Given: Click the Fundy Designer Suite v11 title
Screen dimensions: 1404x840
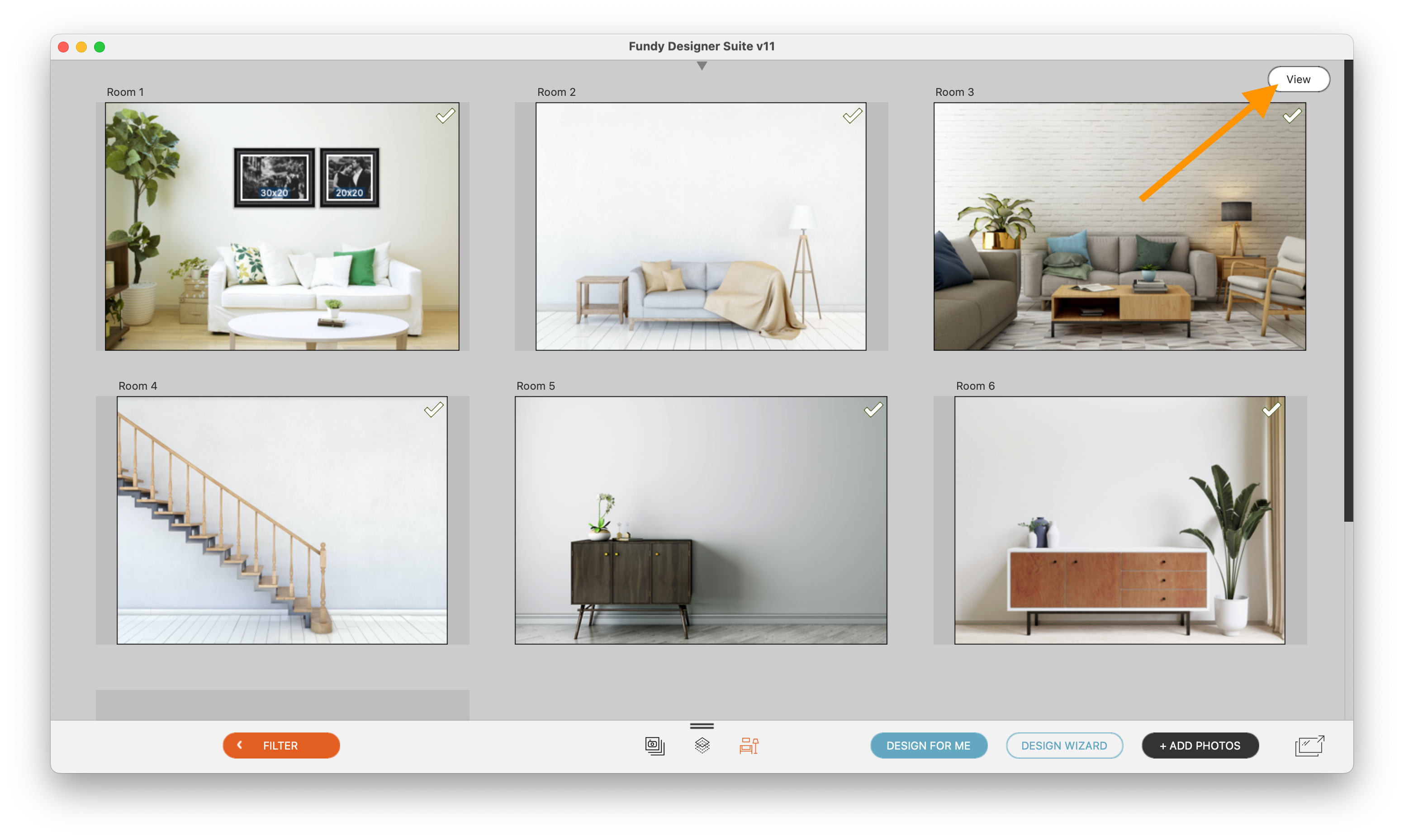Looking at the screenshot, I should tap(702, 47).
